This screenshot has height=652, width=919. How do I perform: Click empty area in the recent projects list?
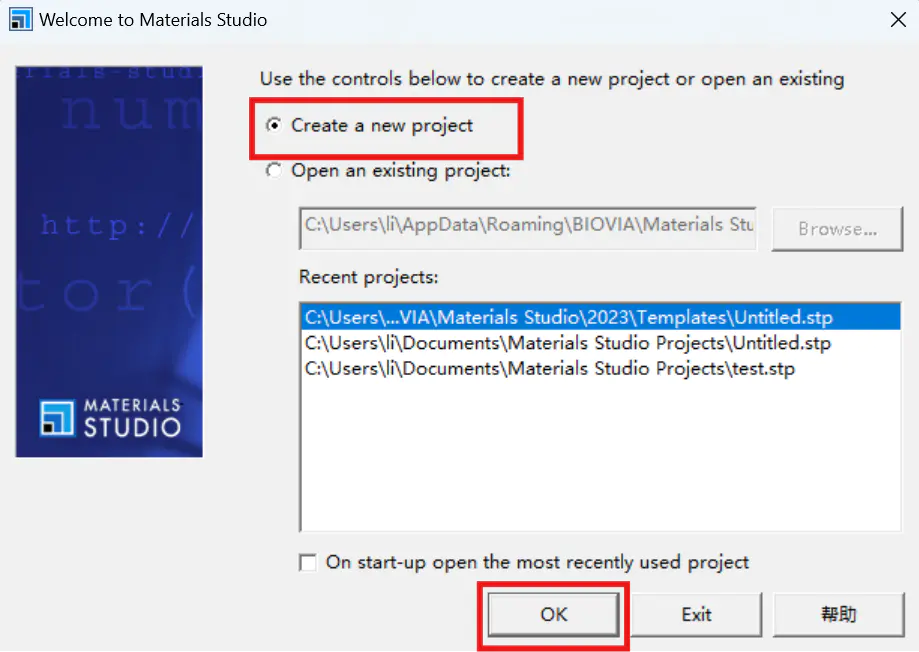click(600, 457)
